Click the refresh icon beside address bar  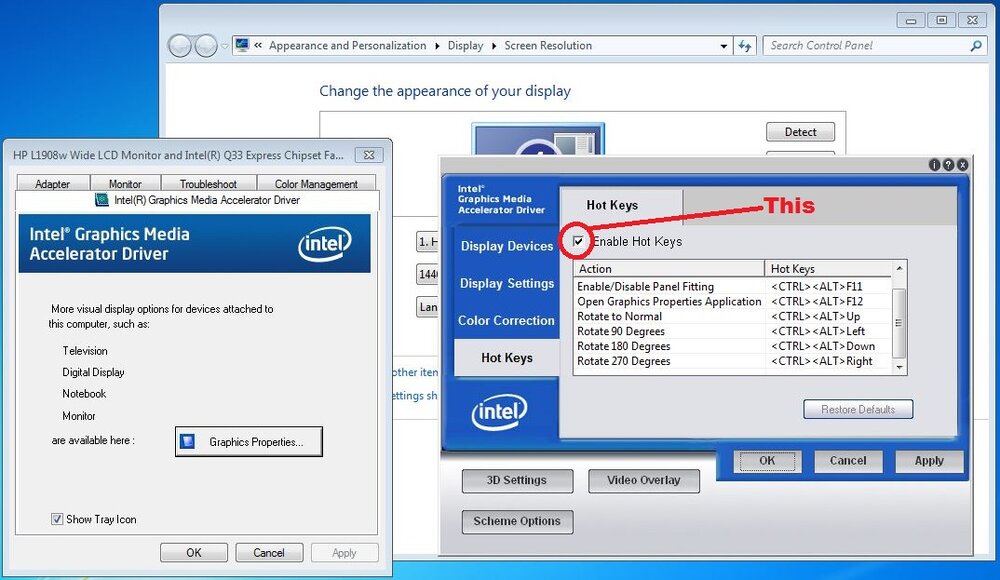coord(745,46)
